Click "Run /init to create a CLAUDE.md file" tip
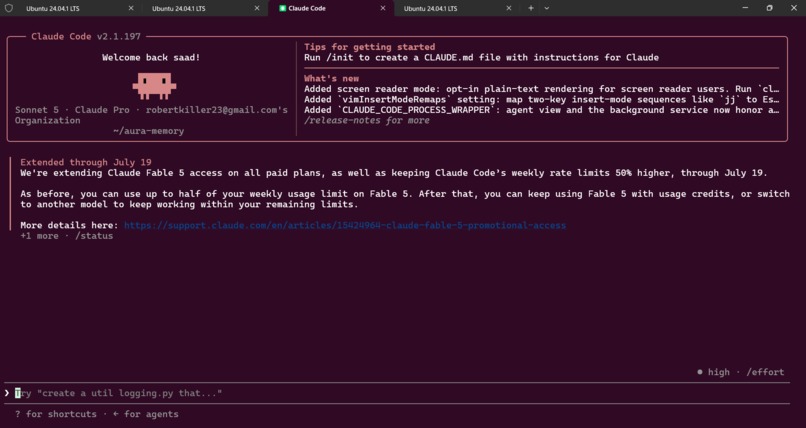This screenshot has height=428, width=806. click(x=481, y=58)
